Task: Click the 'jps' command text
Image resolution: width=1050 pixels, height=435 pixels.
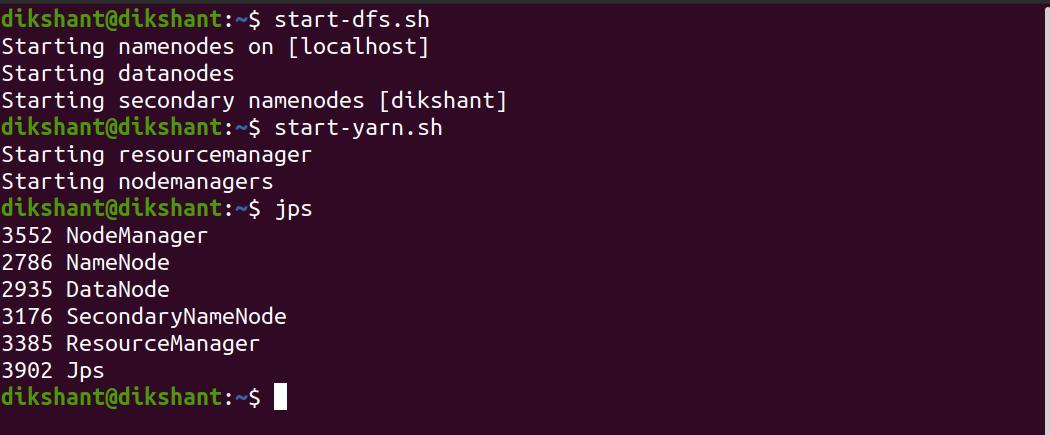Action: tap(294, 209)
